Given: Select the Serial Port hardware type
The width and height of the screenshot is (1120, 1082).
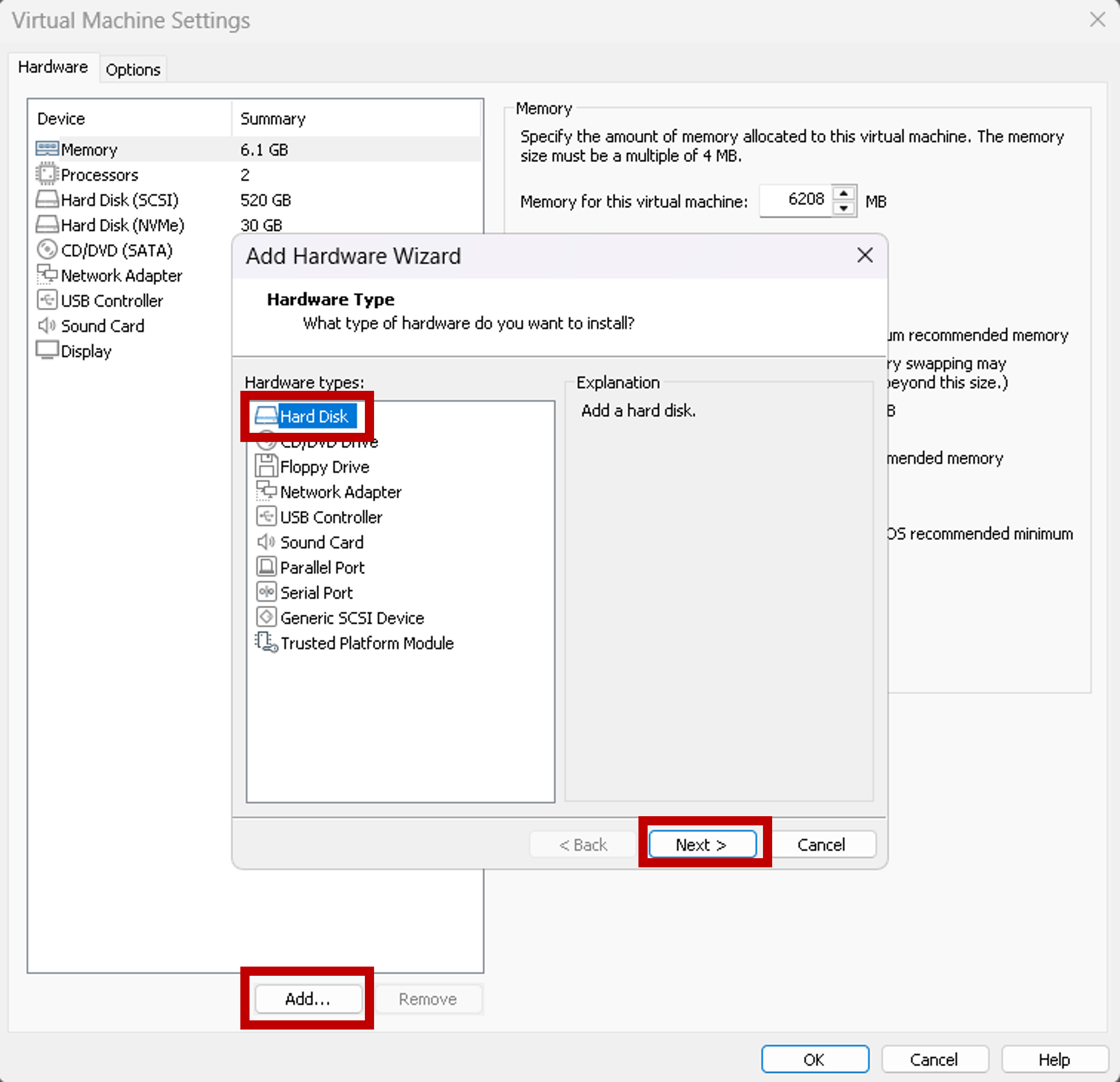Looking at the screenshot, I should [x=316, y=592].
